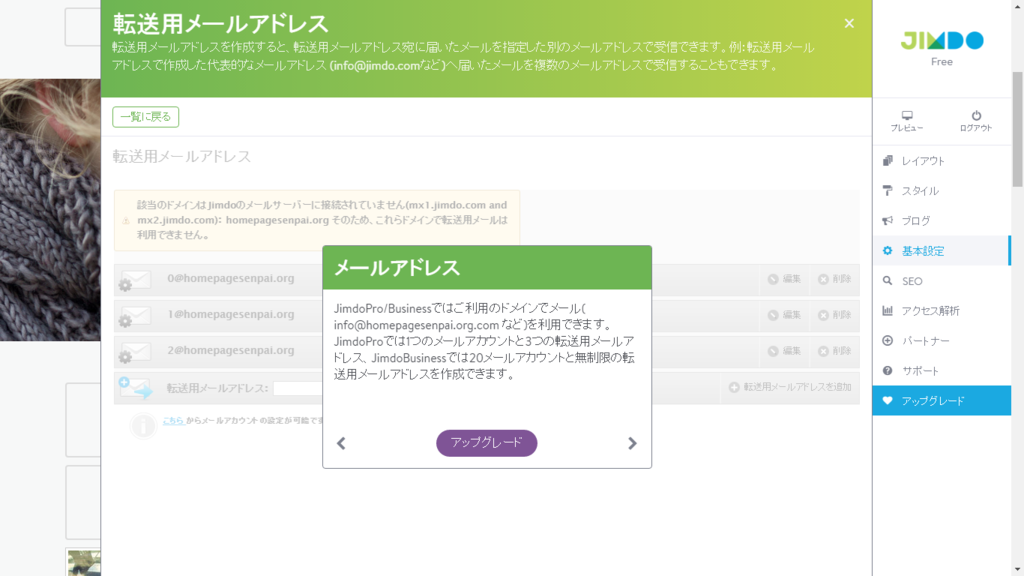Click the ログアウト power icon

coord(976,116)
